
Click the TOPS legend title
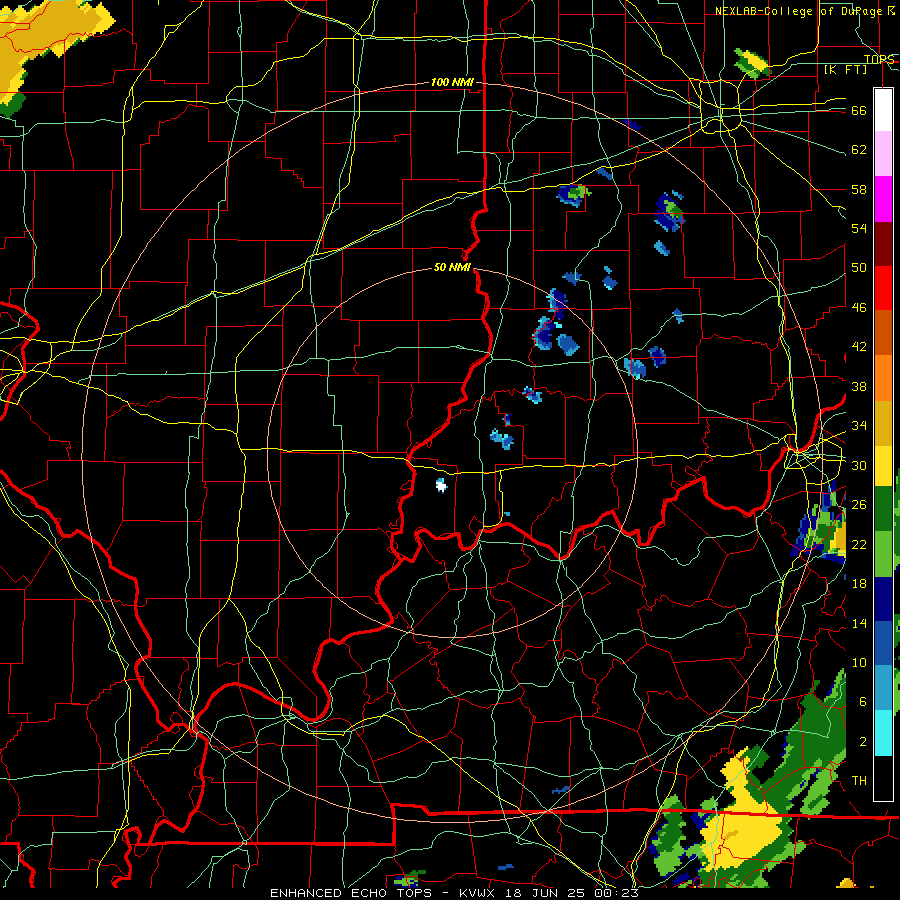[x=879, y=59]
